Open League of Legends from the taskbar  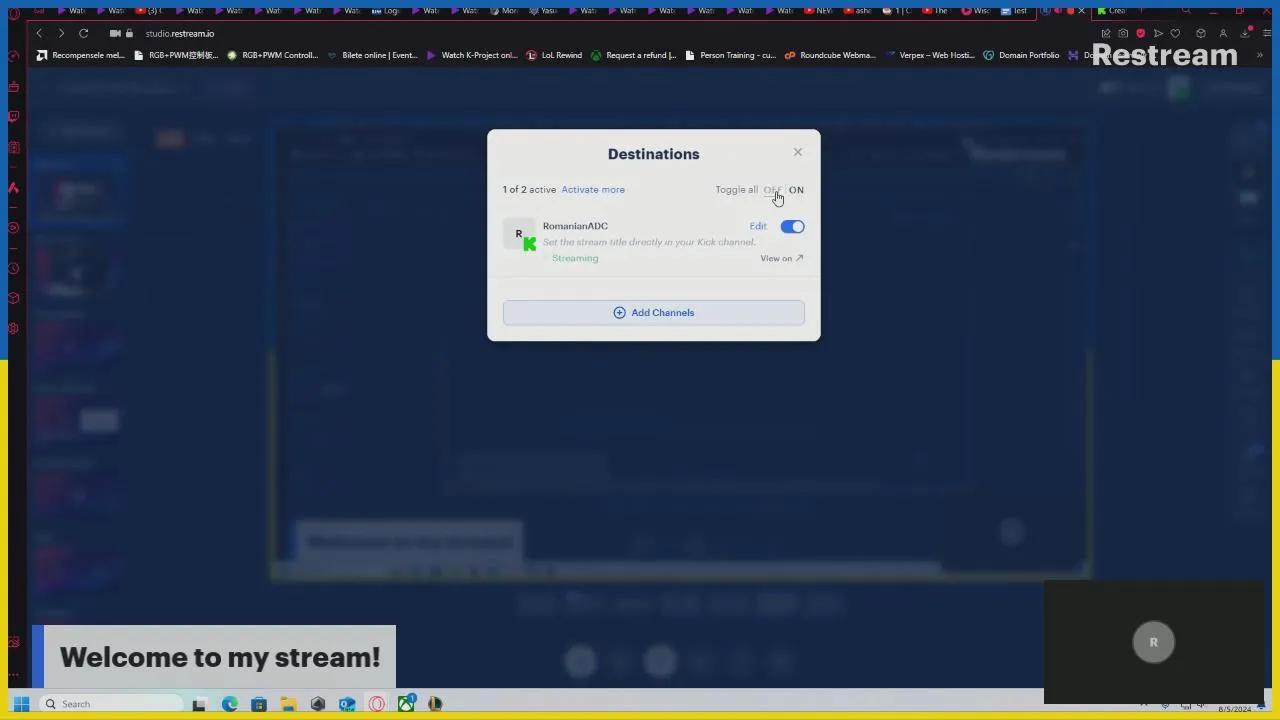[x=435, y=704]
